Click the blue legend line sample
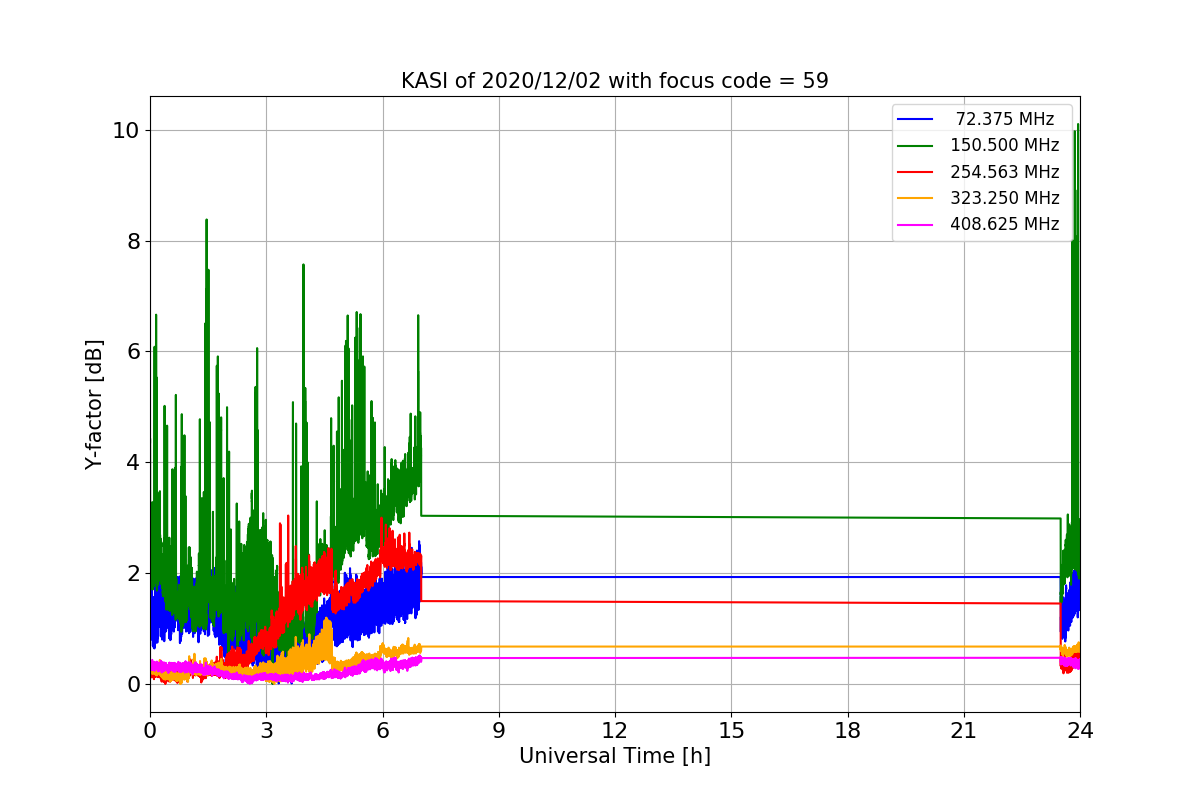This screenshot has width=1200, height=800. click(916, 119)
